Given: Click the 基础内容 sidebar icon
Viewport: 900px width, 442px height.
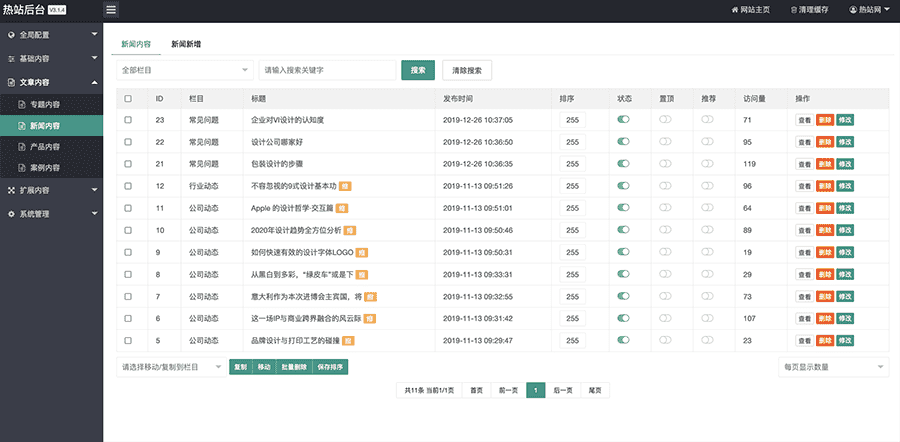Looking at the screenshot, I should pyautogui.click(x=11, y=59).
